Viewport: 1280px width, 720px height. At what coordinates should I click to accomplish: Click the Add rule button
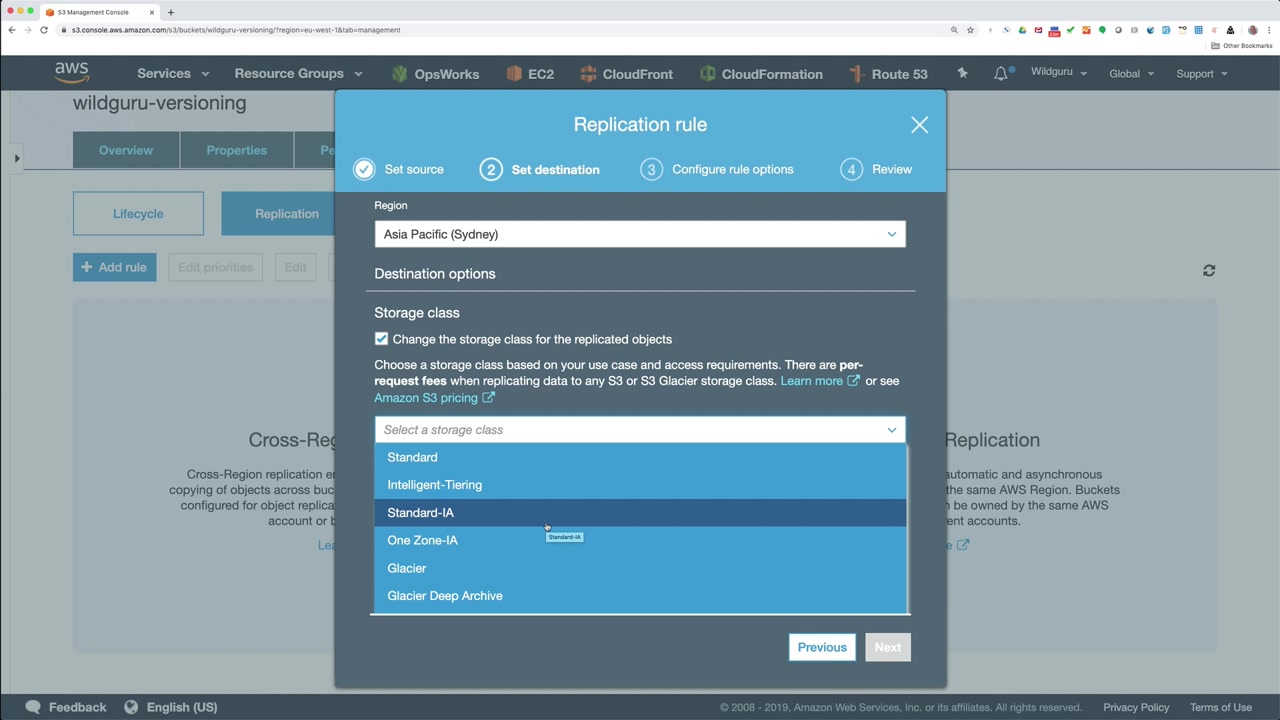[114, 267]
